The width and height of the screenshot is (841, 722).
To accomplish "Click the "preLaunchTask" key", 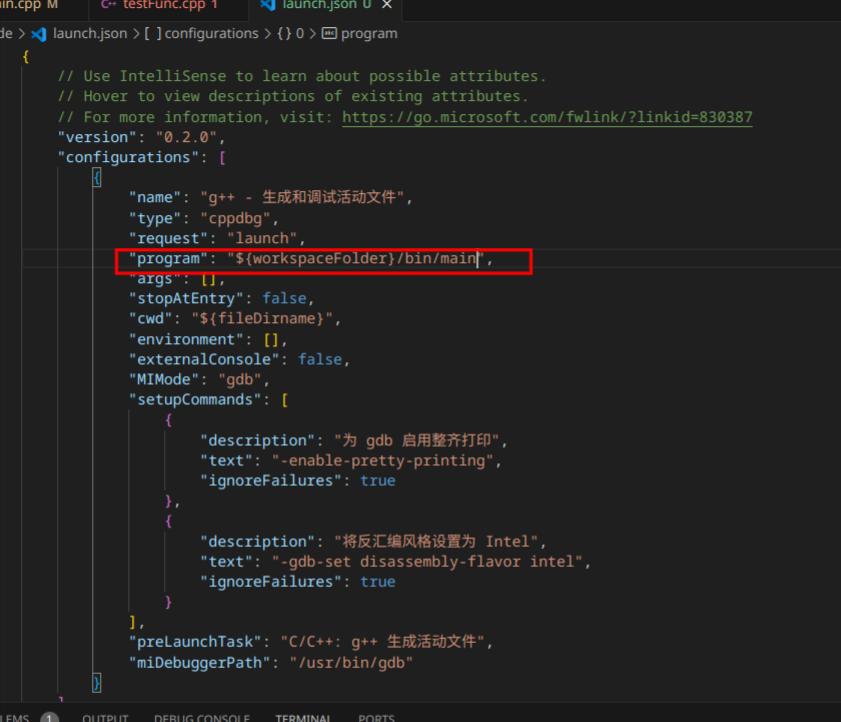I will [195, 642].
